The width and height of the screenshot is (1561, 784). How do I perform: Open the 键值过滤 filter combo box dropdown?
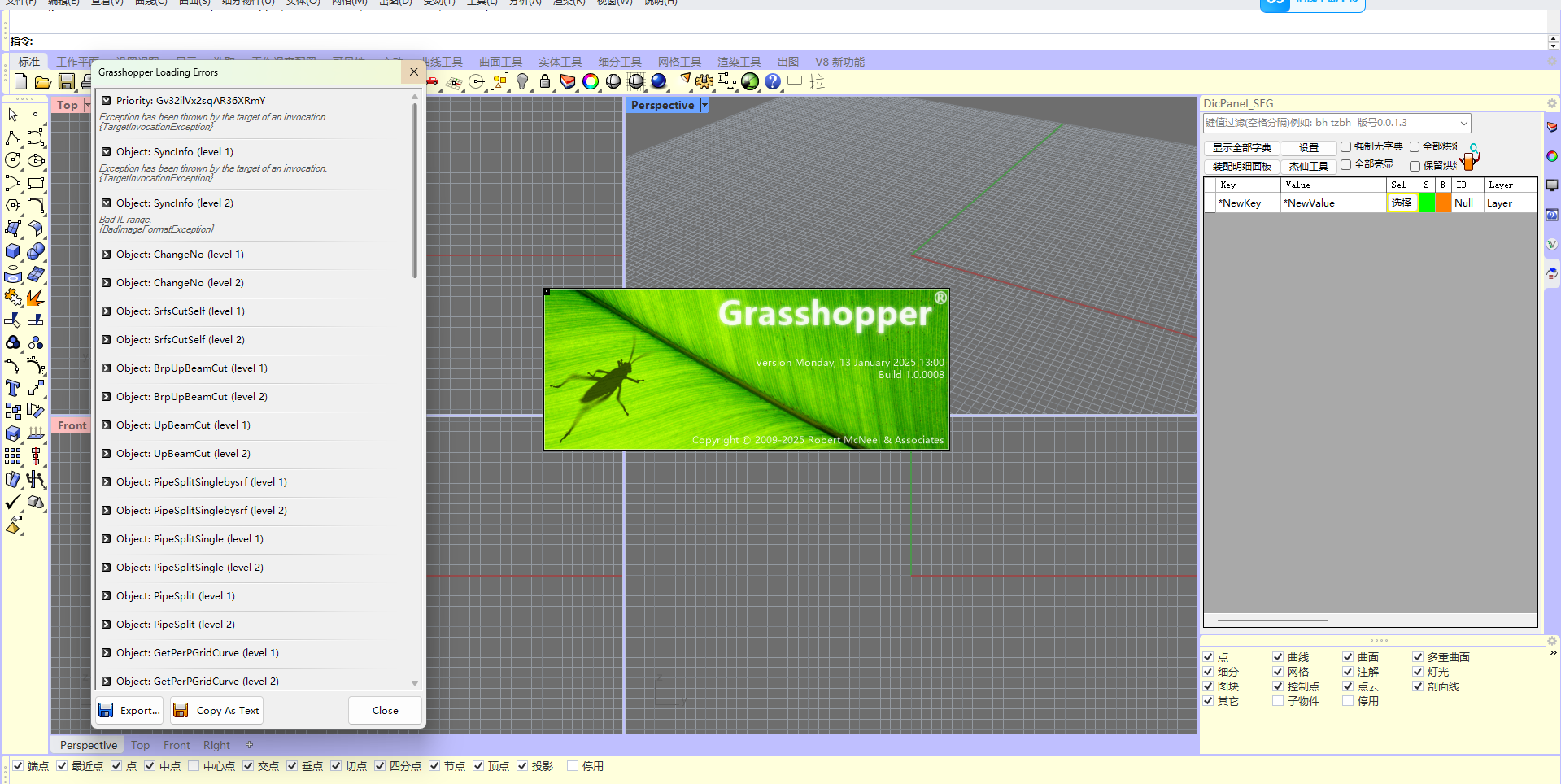(x=1463, y=124)
